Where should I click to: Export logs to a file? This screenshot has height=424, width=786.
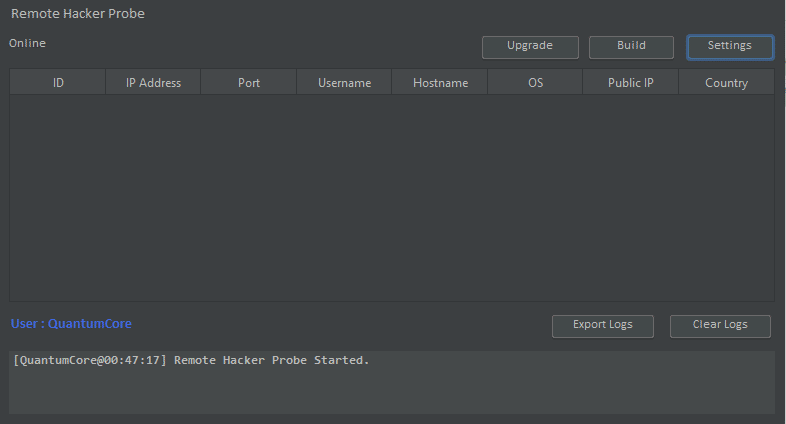[603, 326]
